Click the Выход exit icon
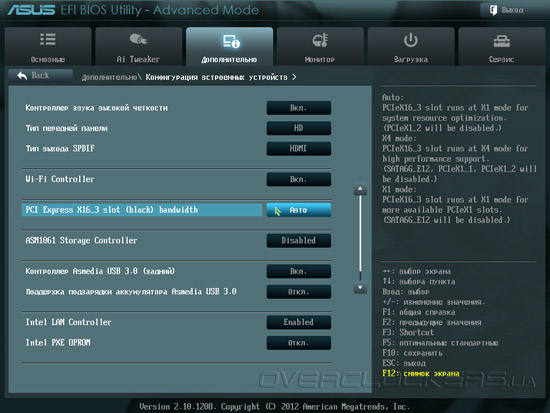This screenshot has height=413, width=550. click(x=493, y=10)
